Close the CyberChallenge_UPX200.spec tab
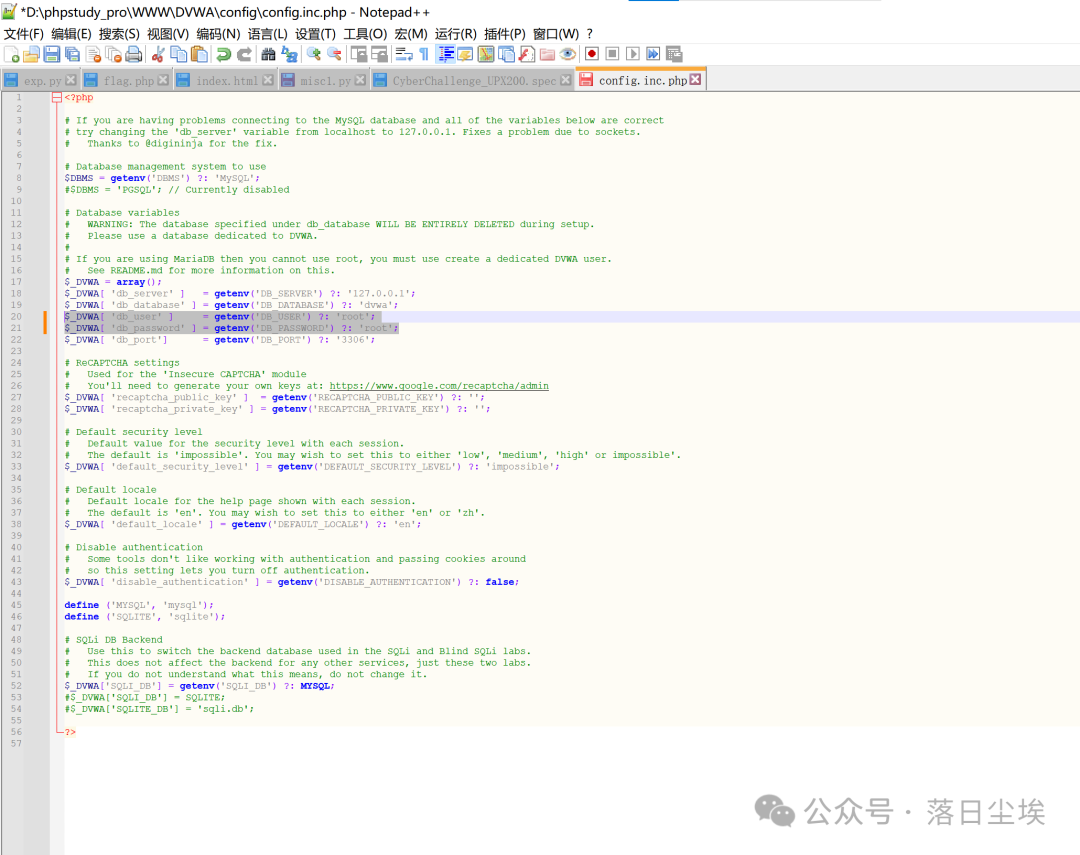The image size is (1080, 855). (x=565, y=80)
